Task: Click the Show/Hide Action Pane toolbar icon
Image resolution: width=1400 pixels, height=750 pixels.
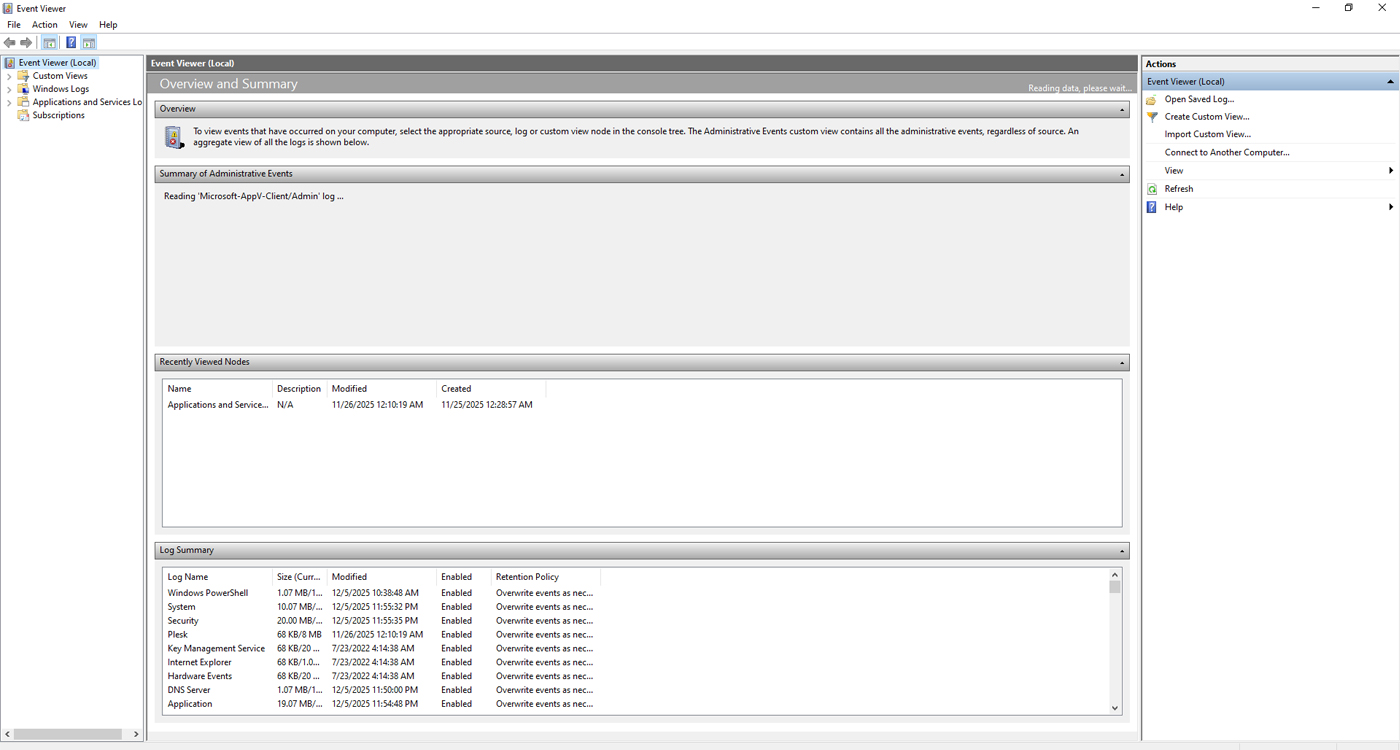Action: click(x=88, y=42)
